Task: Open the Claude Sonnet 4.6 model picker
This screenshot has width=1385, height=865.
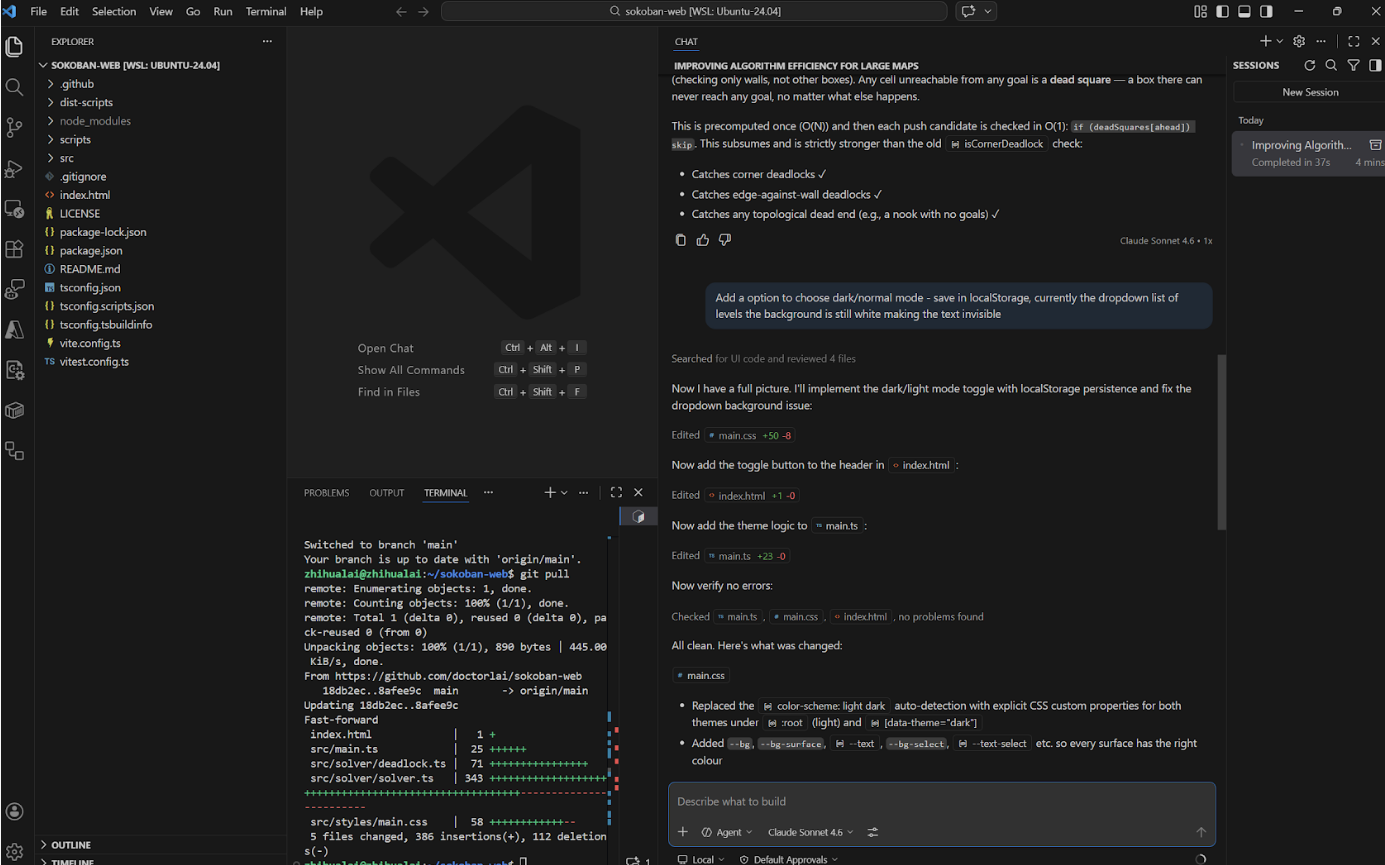Action: 811,832
